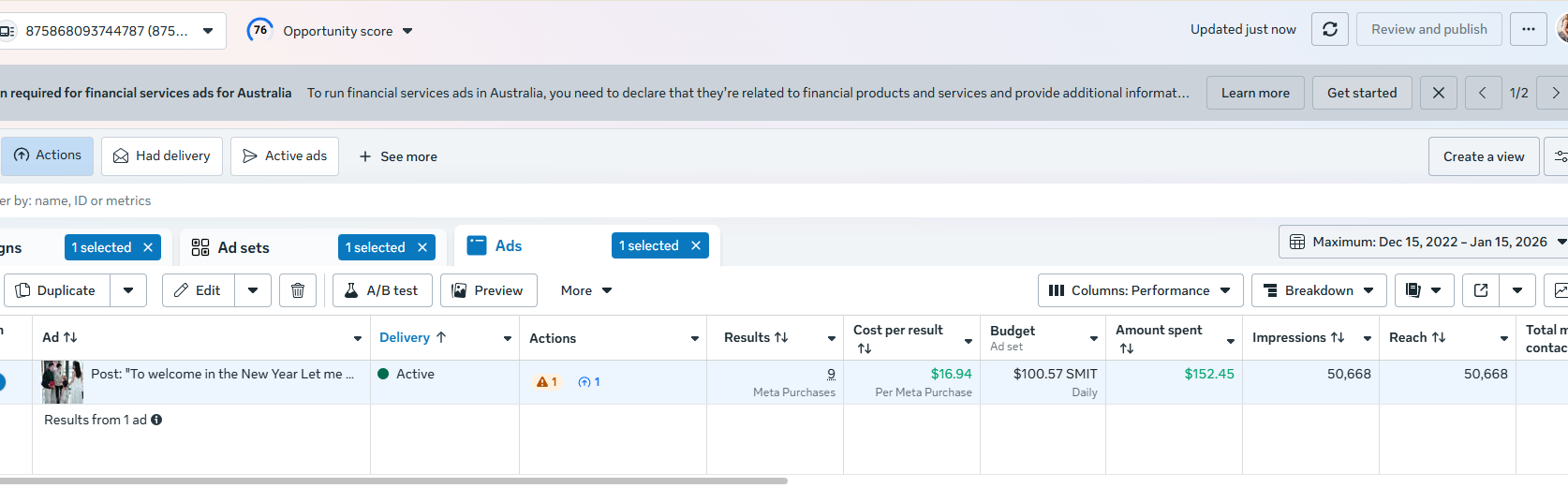The image size is (1568, 488).
Task: Open the reports icon dropdown
Action: pyautogui.click(x=1424, y=290)
